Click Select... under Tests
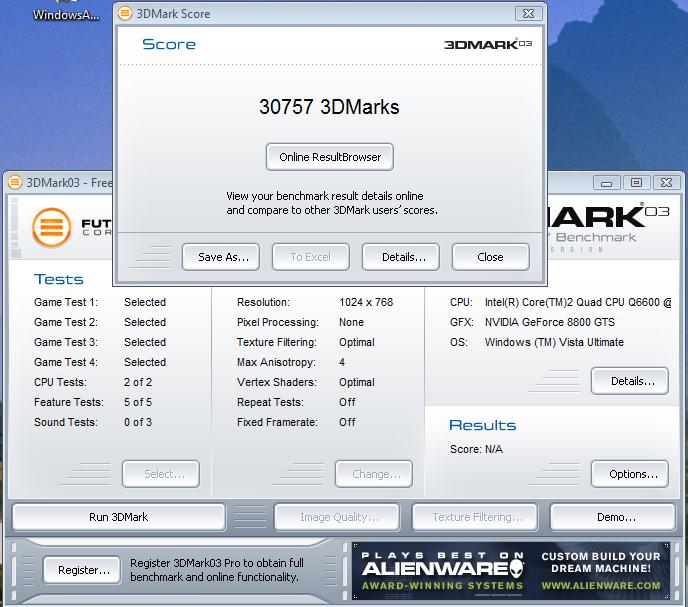 161,474
